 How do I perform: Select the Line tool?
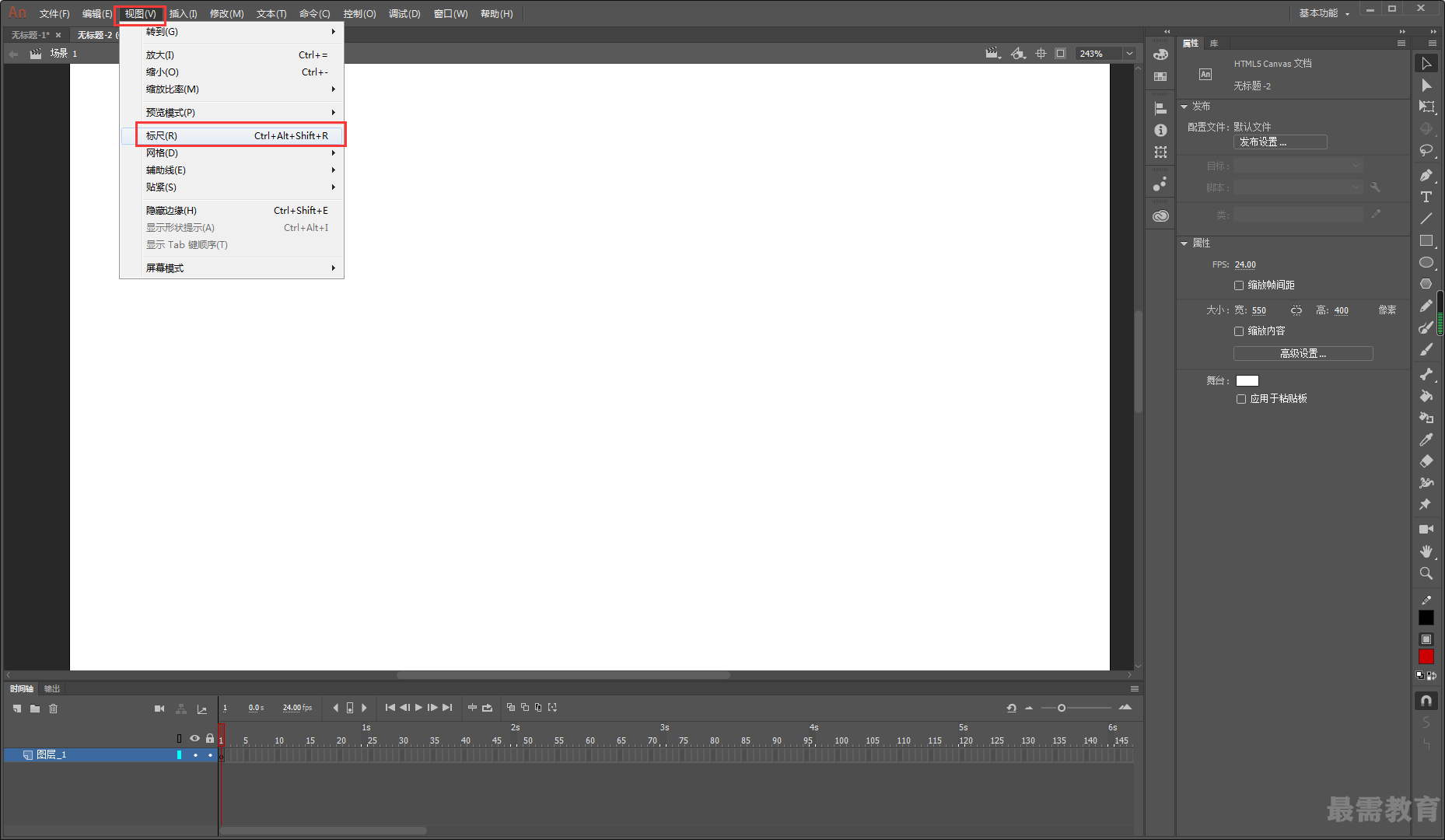pyautogui.click(x=1426, y=219)
